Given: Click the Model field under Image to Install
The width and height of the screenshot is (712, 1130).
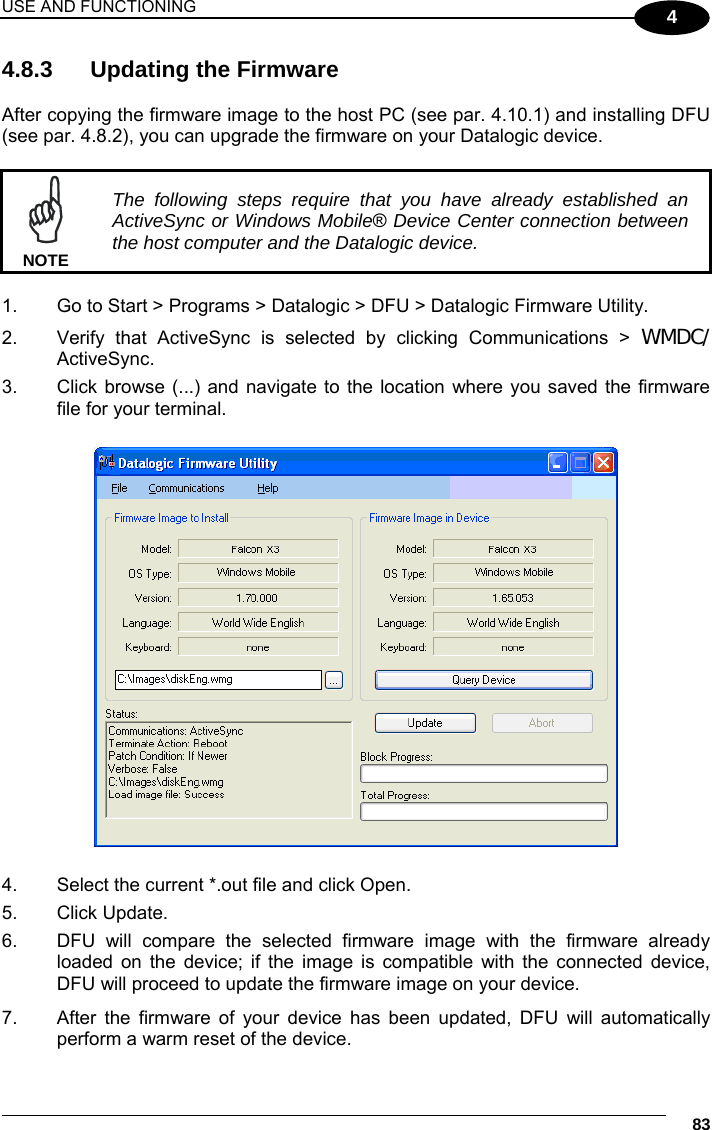Looking at the screenshot, I should [x=258, y=548].
